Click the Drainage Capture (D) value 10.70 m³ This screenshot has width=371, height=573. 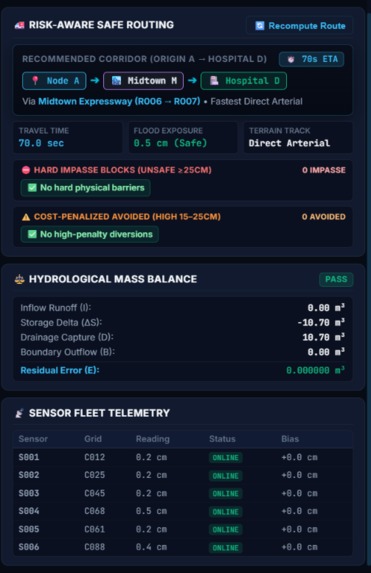coord(323,337)
